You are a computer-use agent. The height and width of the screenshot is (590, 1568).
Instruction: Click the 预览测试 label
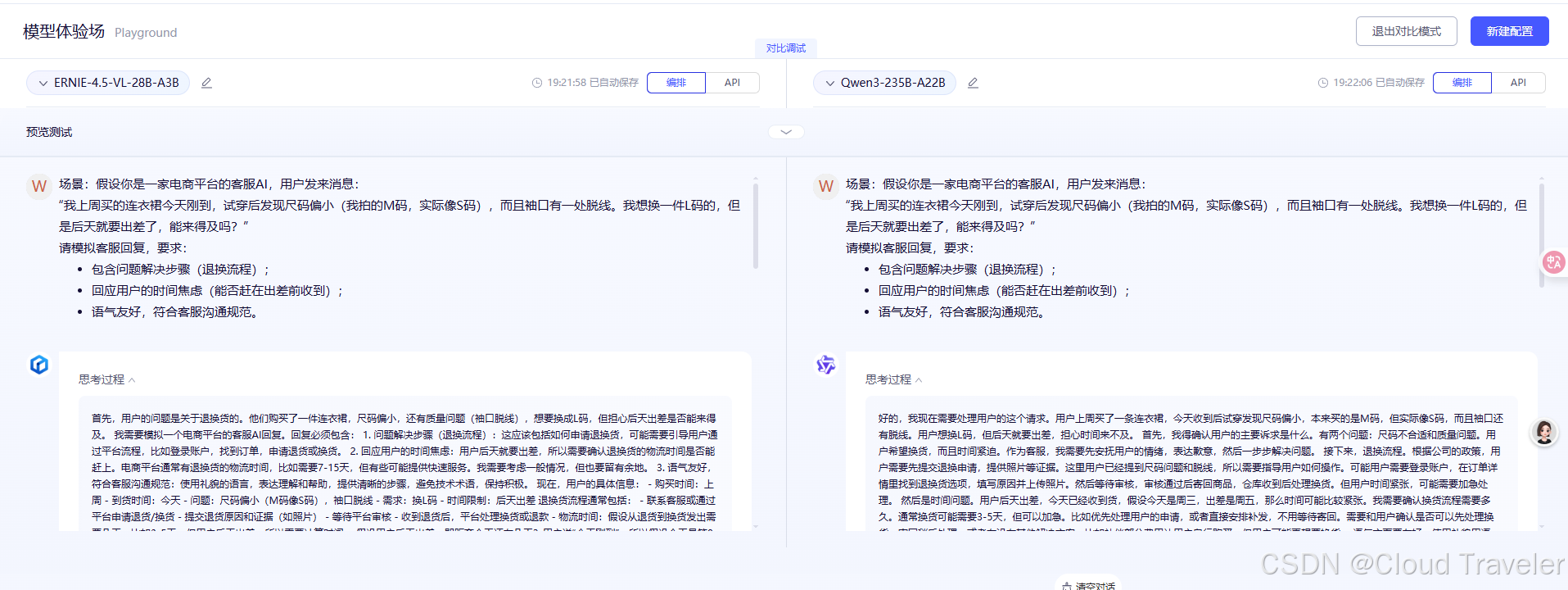pyautogui.click(x=49, y=132)
